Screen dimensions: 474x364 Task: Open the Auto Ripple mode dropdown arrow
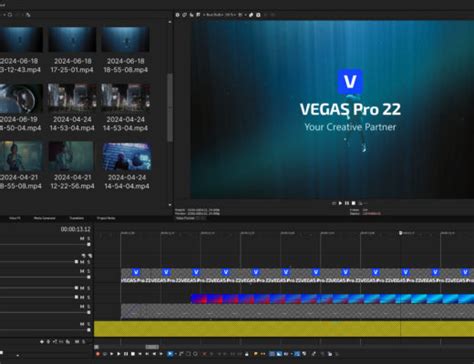tap(291, 354)
